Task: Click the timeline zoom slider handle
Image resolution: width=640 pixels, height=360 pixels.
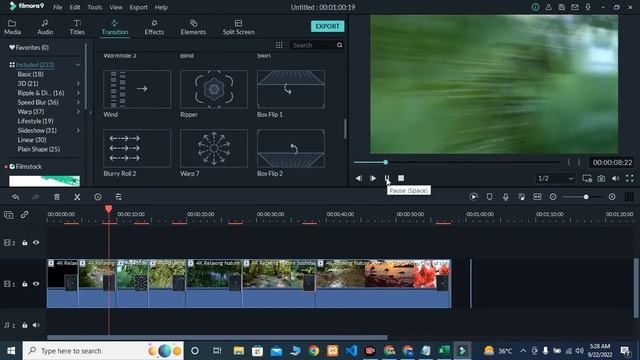Action: click(x=586, y=197)
